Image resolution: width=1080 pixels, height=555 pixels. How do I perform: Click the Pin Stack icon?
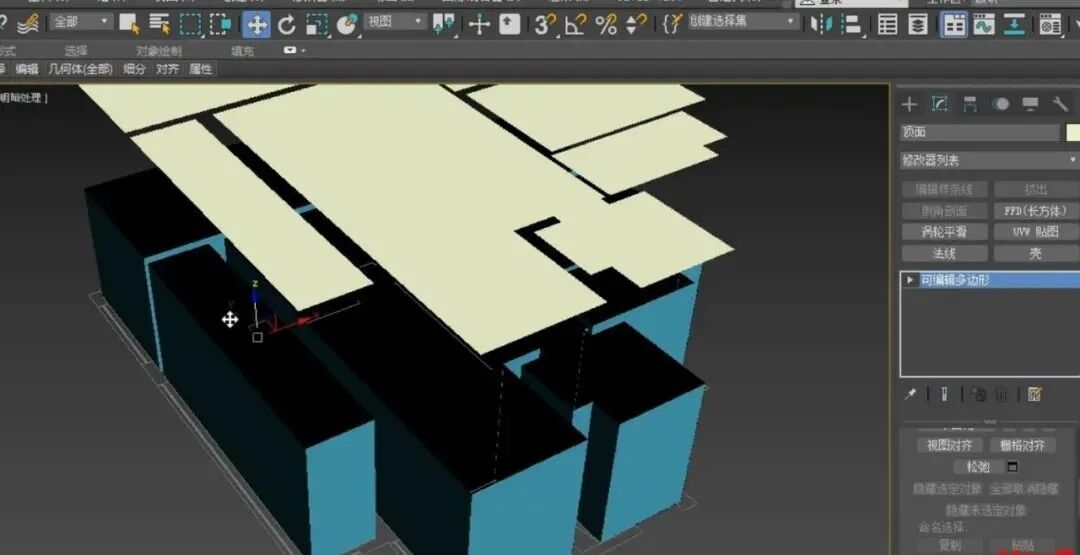(x=911, y=395)
